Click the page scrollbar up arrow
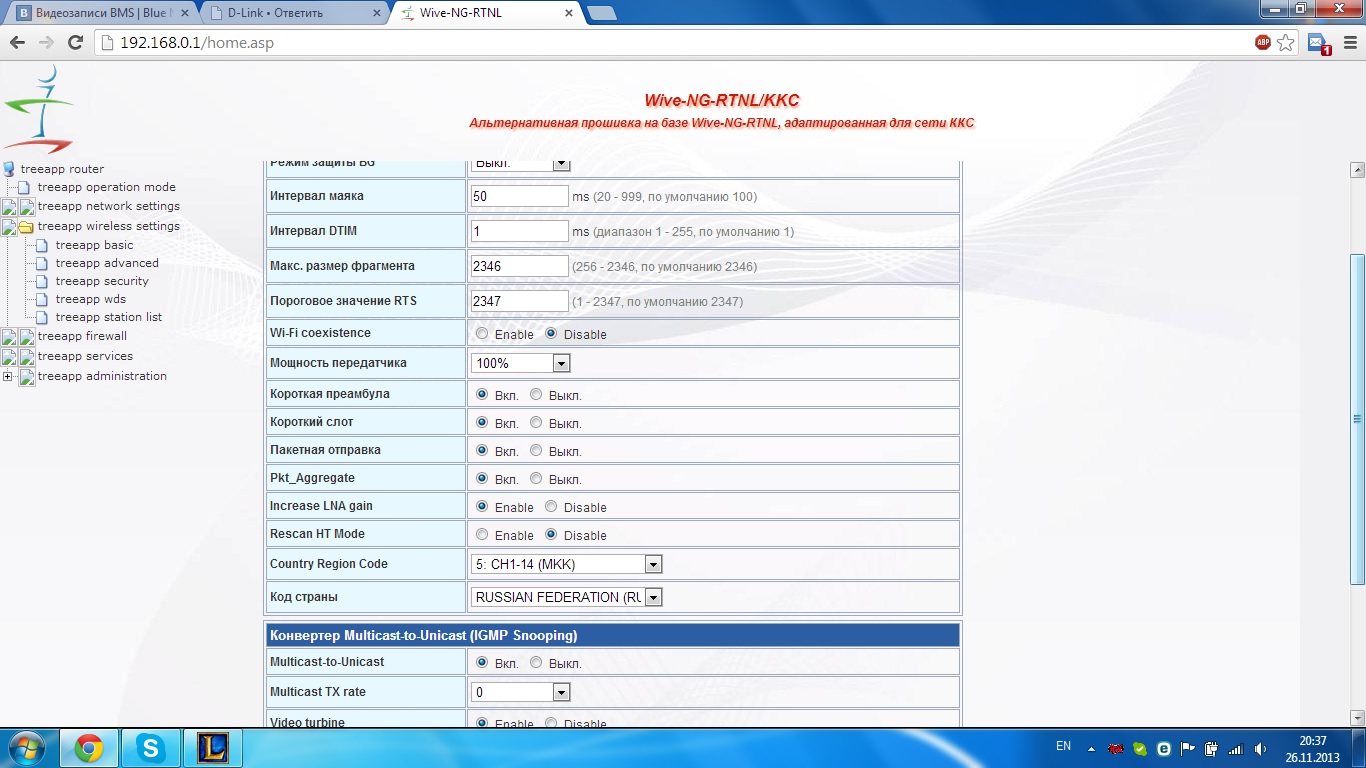 coord(1357,169)
